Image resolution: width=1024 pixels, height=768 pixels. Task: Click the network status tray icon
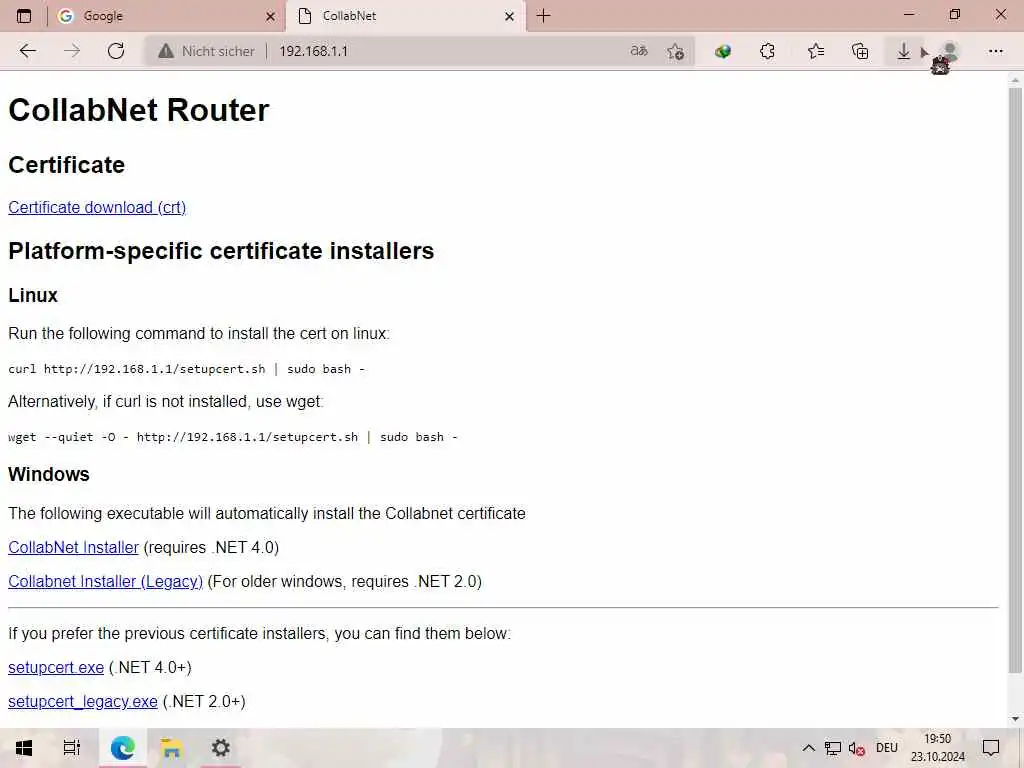pyautogui.click(x=833, y=748)
